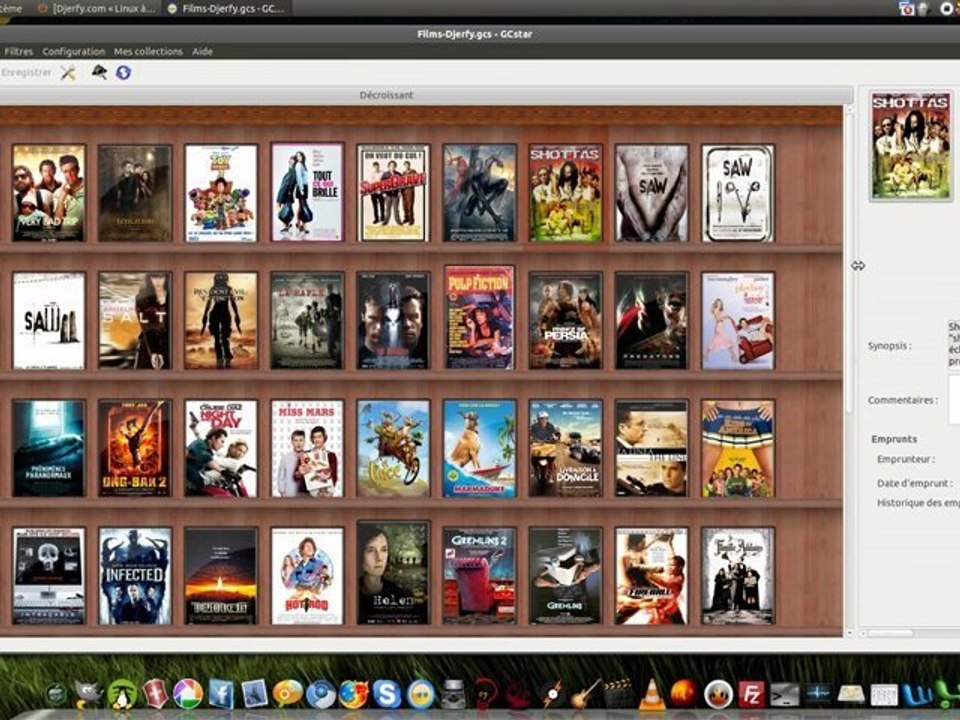Select the Phénomènes Paranormaux poster
The image size is (960, 720).
click(x=48, y=448)
